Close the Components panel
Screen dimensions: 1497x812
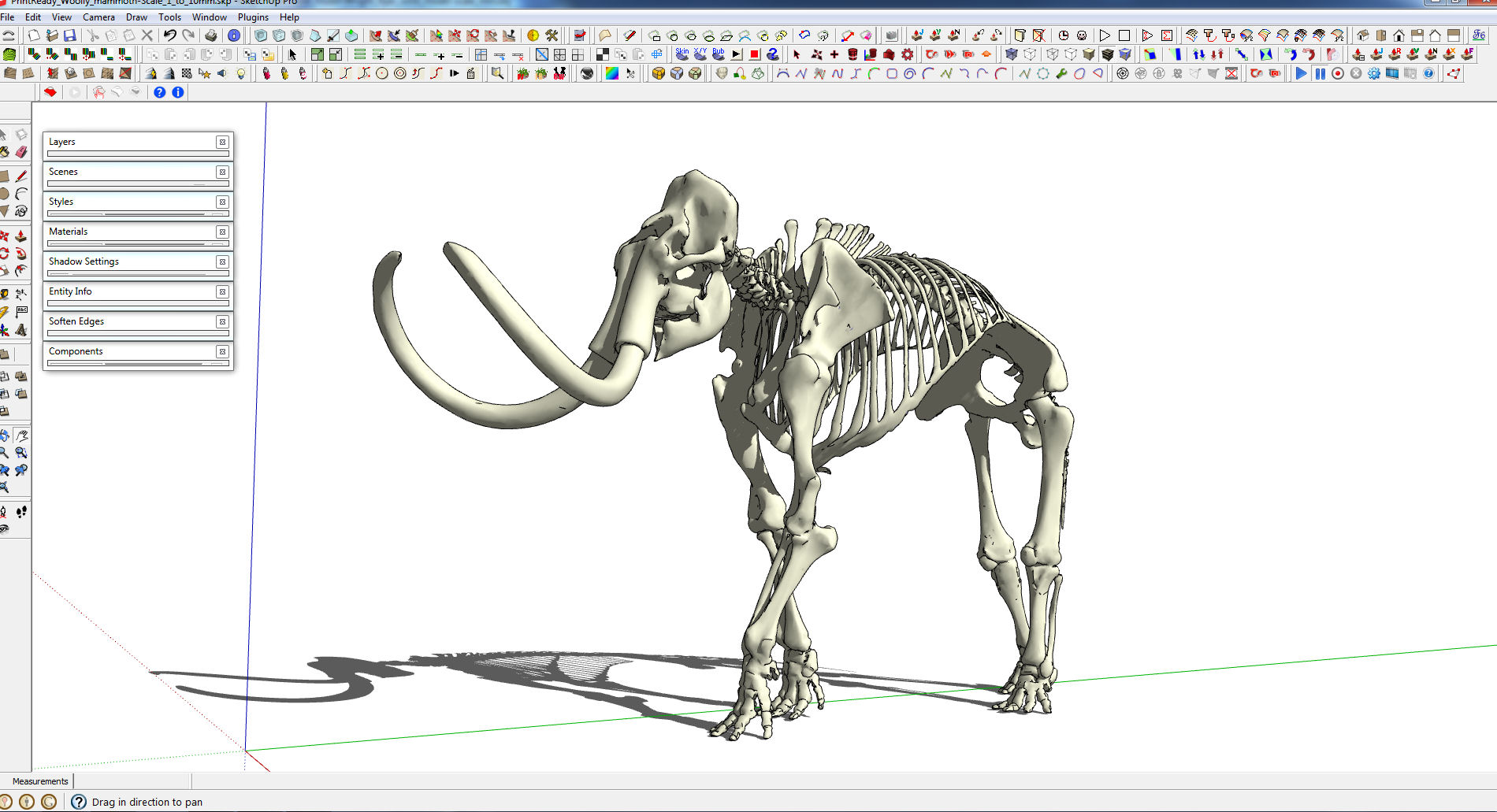(222, 352)
